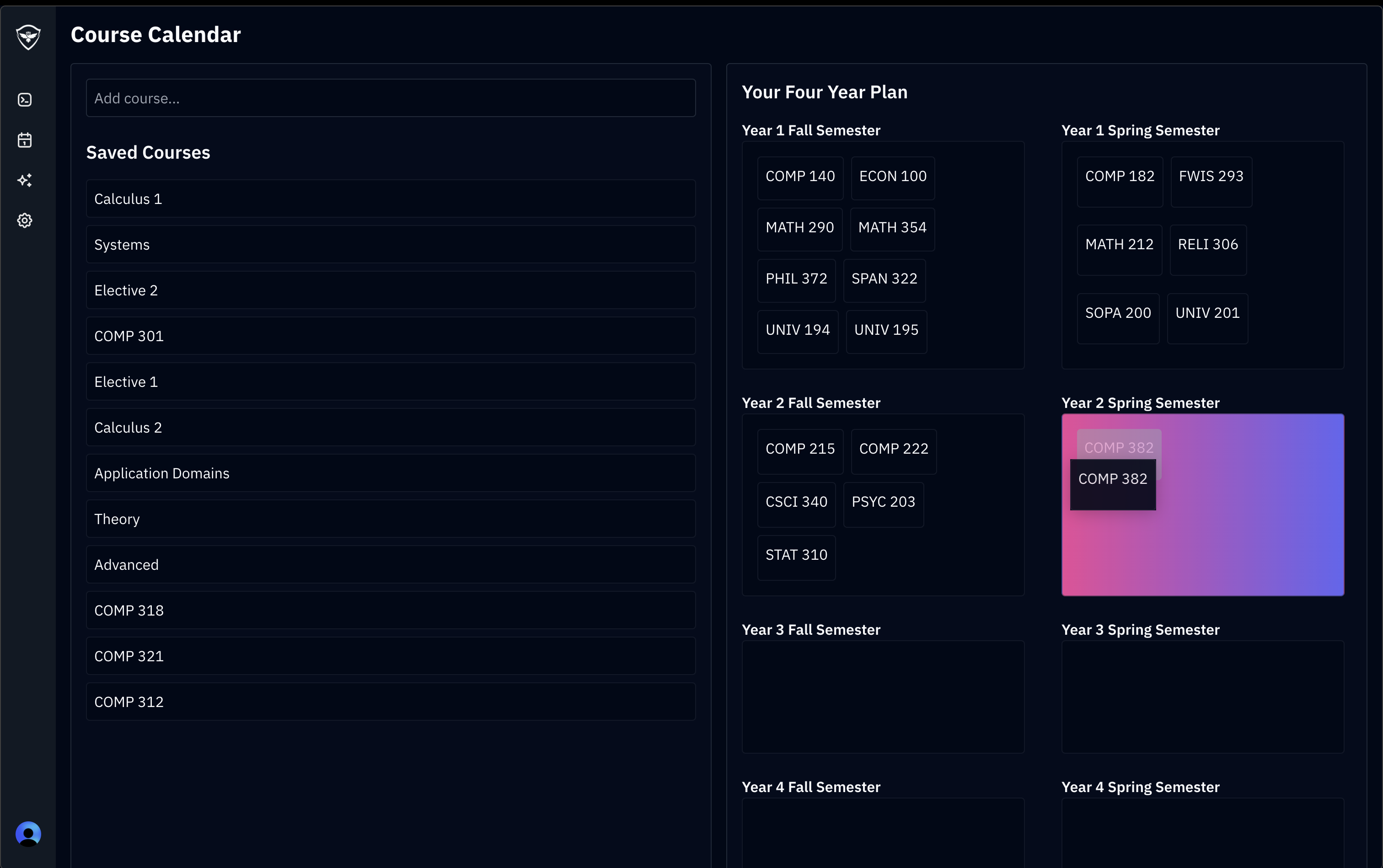This screenshot has height=868, width=1383.
Task: Open the terminal icon in sidebar
Action: [25, 100]
